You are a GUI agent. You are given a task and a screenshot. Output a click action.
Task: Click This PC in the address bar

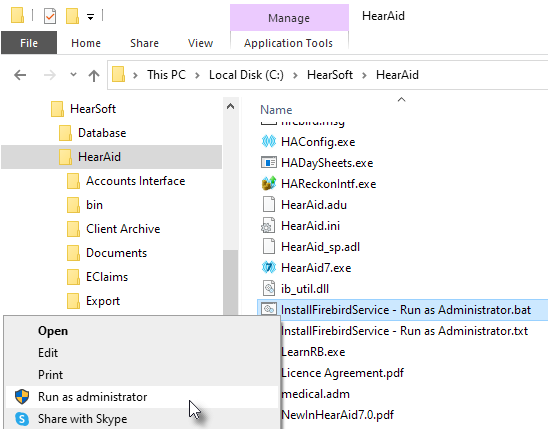point(166,75)
